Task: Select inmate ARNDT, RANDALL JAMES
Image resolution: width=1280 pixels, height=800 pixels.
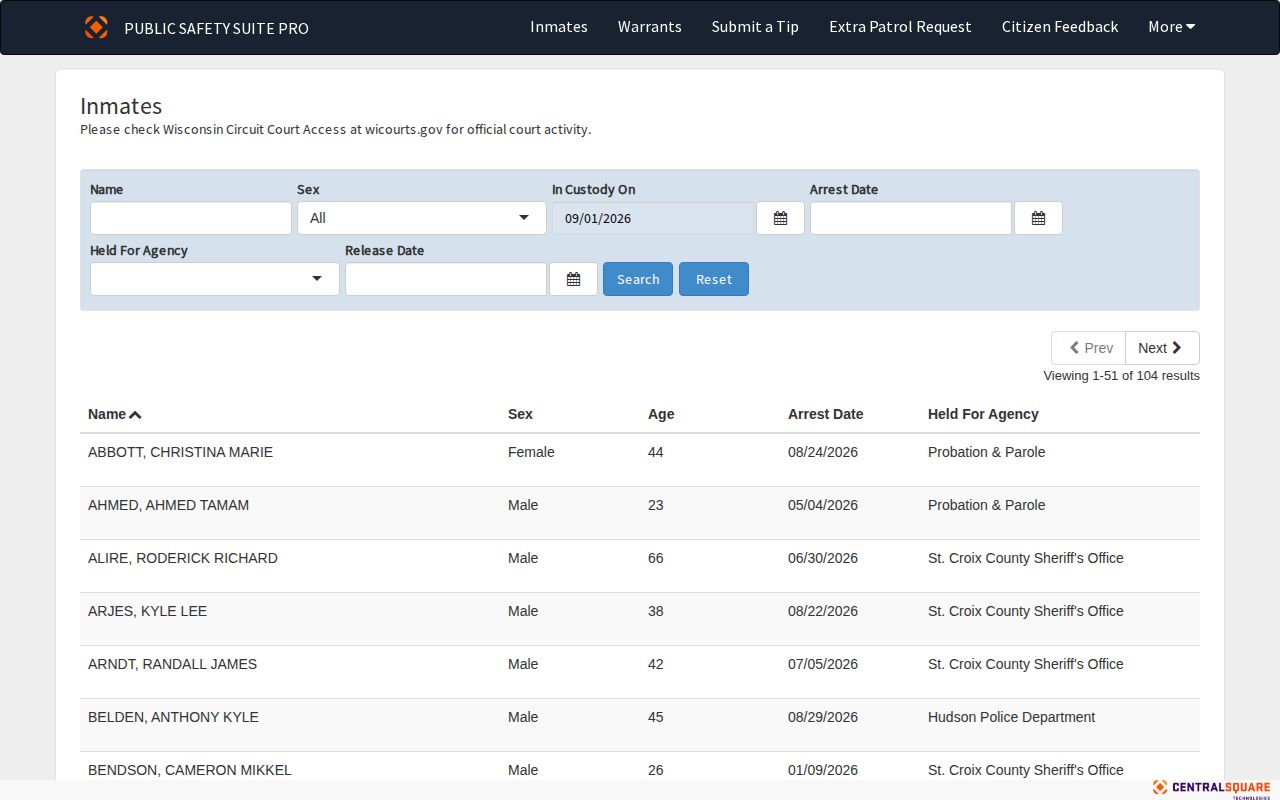Action: (172, 664)
